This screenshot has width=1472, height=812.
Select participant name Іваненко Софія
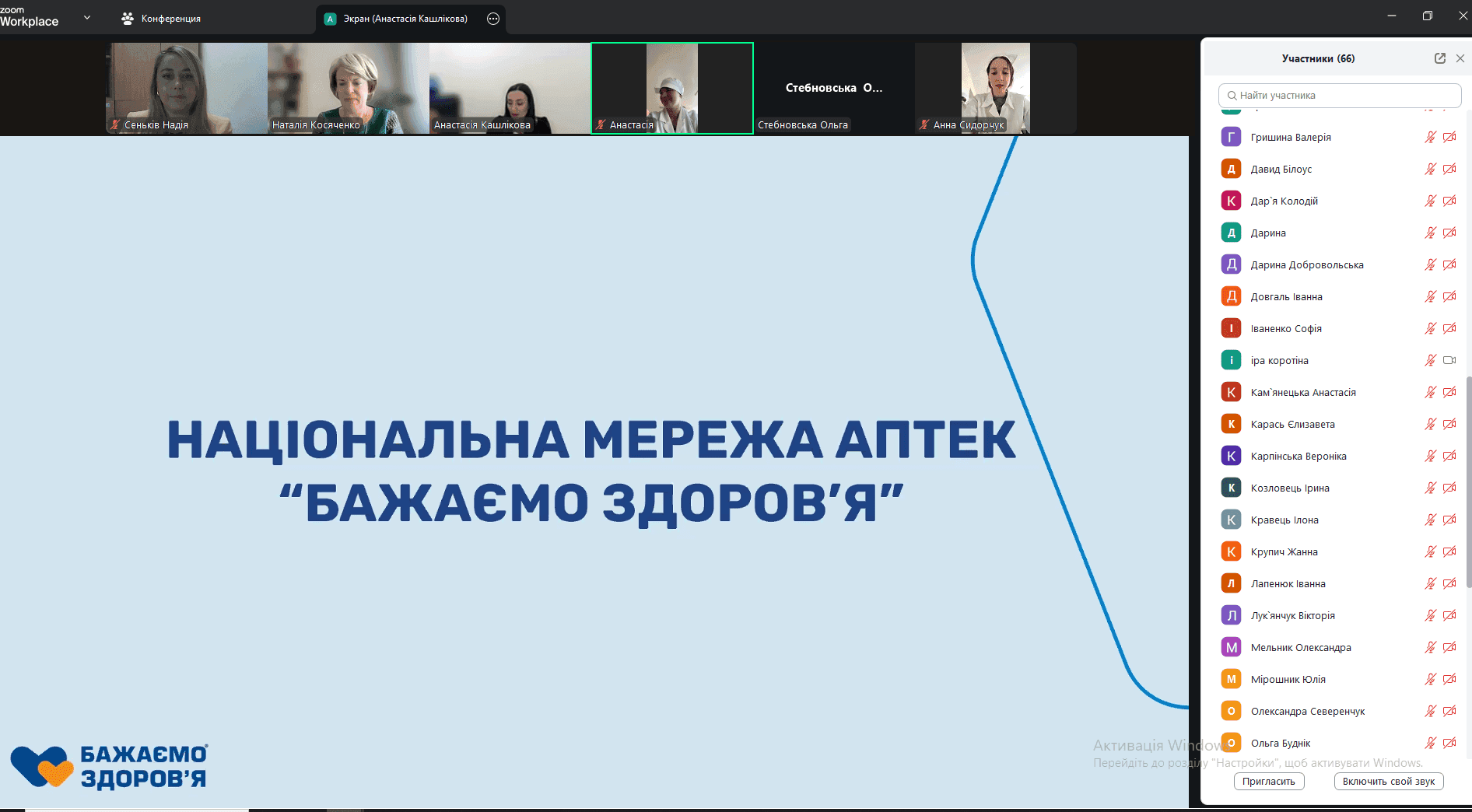[1286, 328]
